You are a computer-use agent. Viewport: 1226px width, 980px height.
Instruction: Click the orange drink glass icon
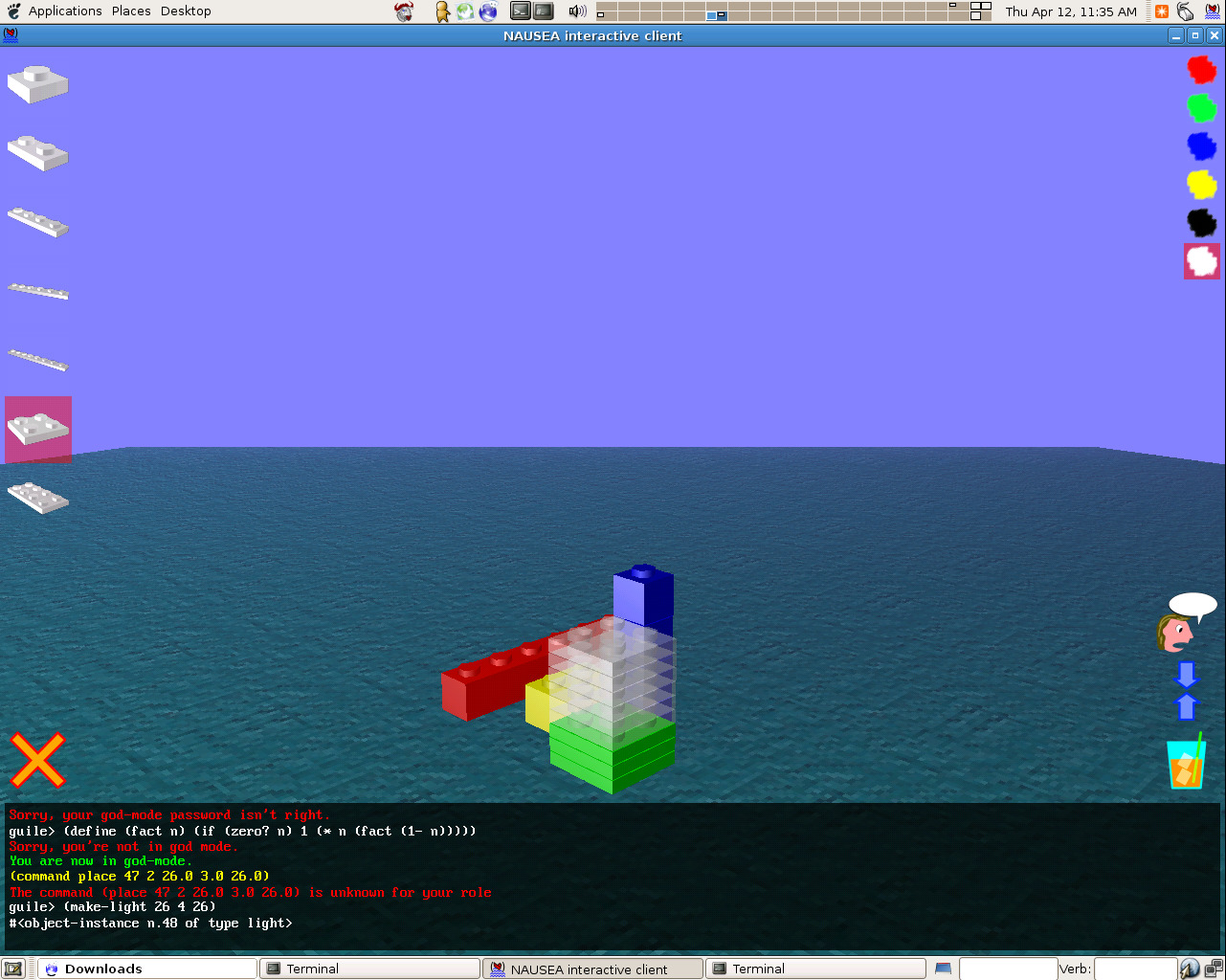1186,763
